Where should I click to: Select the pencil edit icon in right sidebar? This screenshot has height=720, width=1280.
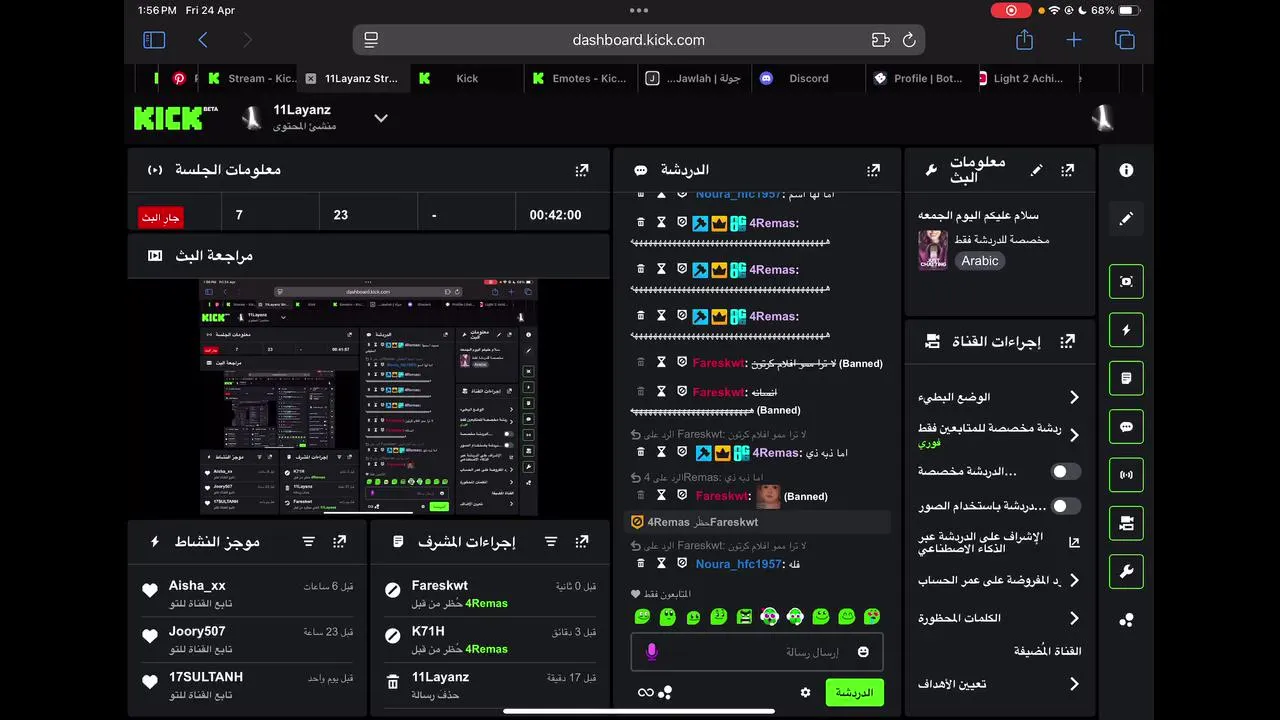[1126, 218]
